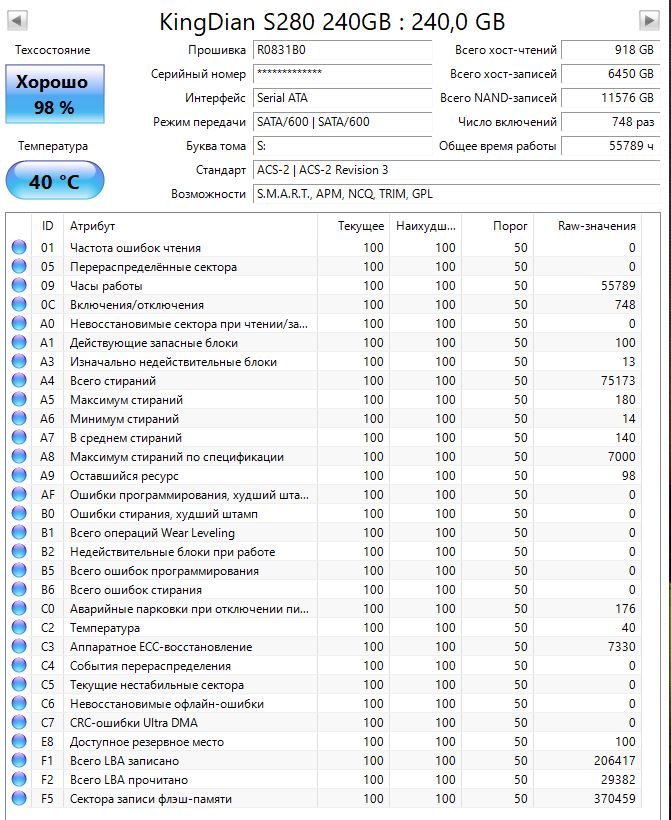The image size is (671, 820).
Task: Click status orb for Частота ошибок чтения
Action: click(19, 247)
